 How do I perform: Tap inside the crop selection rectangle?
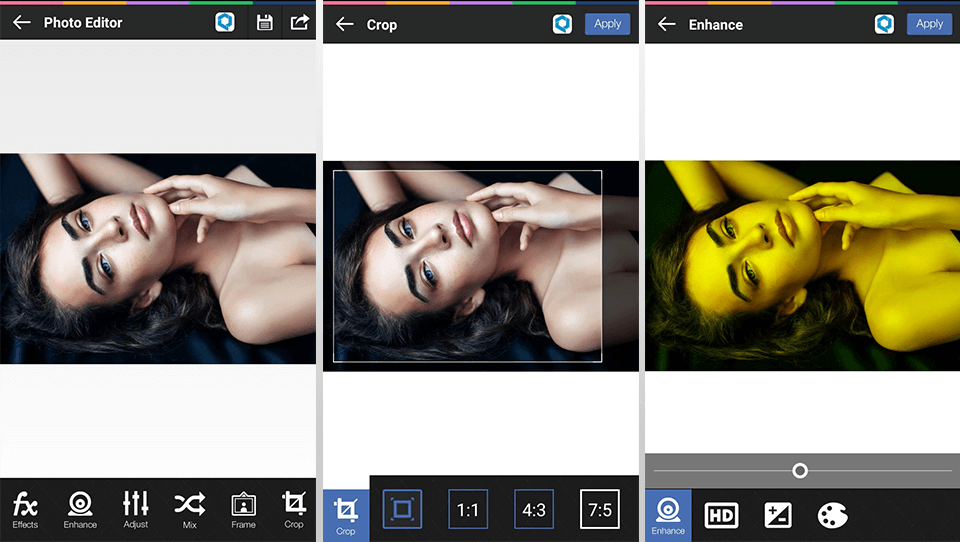(467, 266)
